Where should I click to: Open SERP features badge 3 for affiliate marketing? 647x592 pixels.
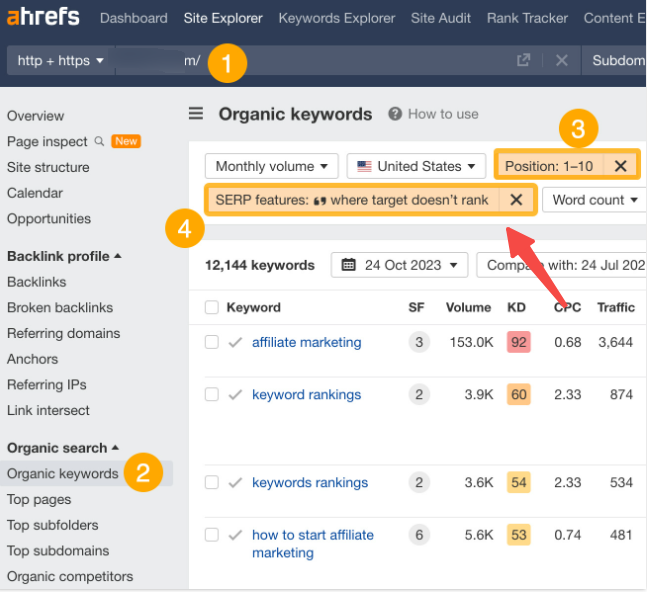point(419,342)
